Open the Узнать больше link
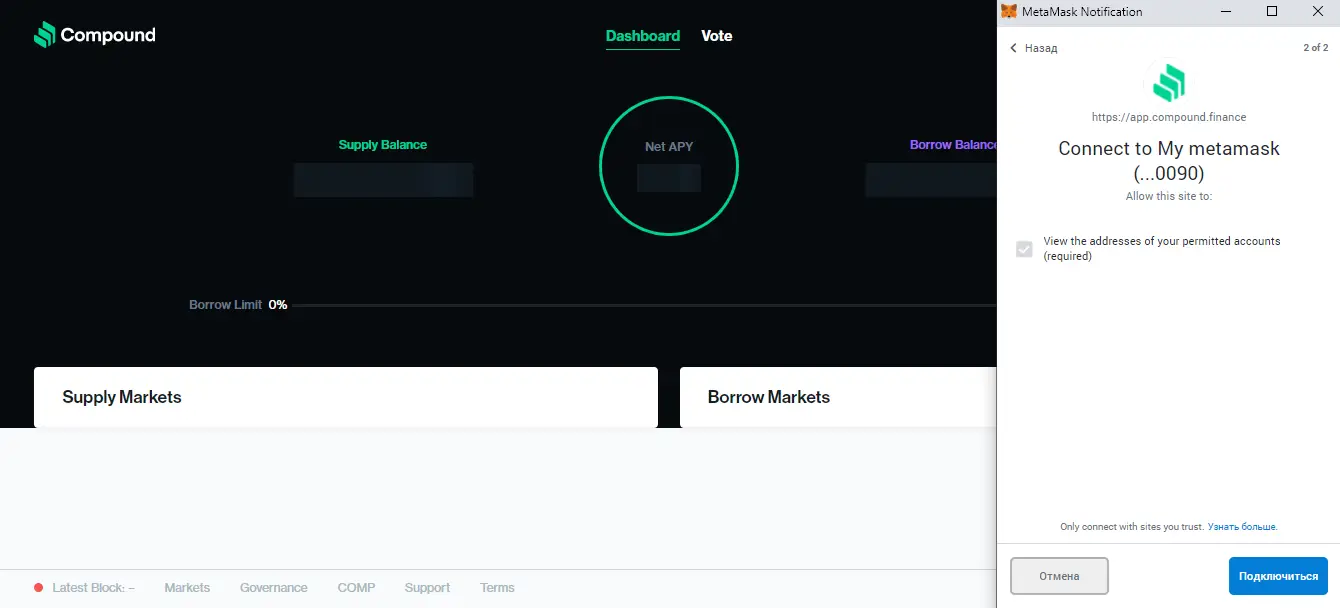This screenshot has width=1340, height=608. point(1242,526)
